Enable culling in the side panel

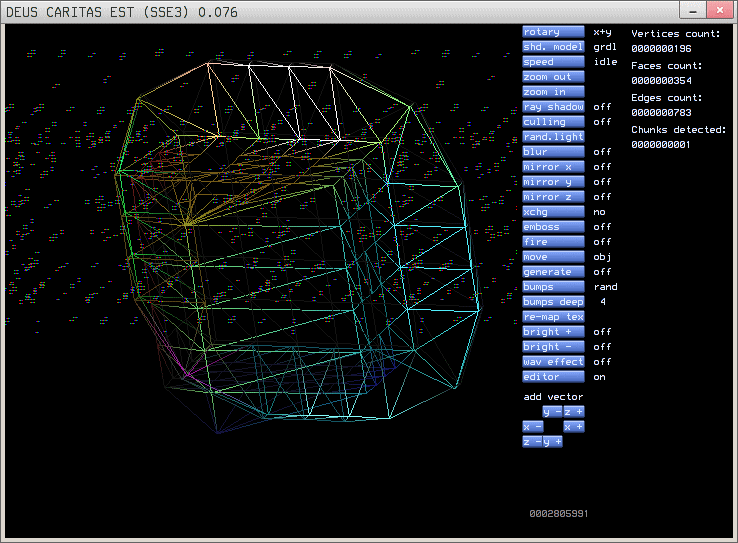tap(553, 122)
